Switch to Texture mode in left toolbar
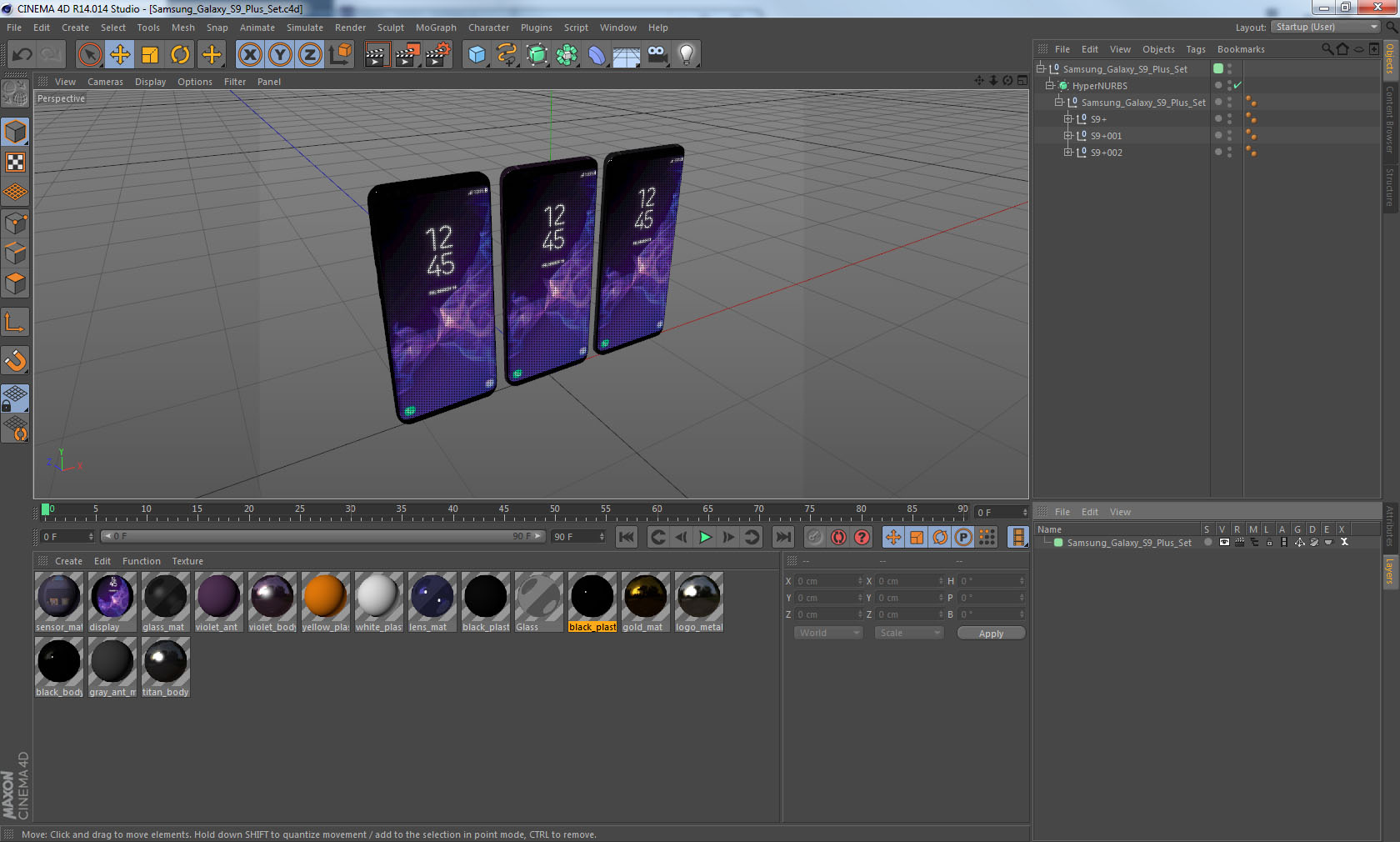Screen dimensions: 1400x842 coord(15,163)
